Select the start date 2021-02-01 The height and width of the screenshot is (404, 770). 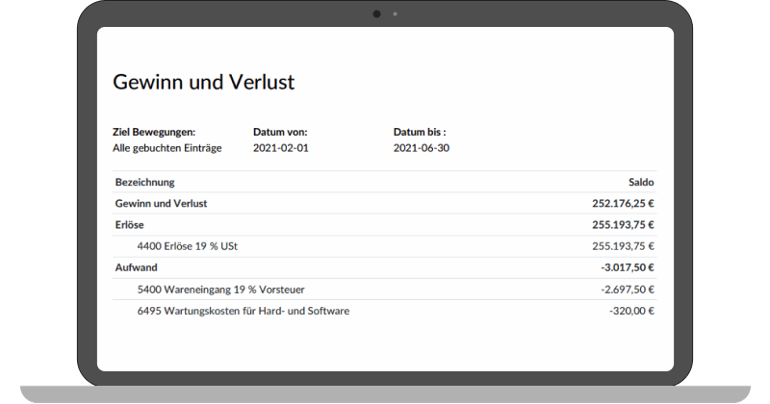tap(283, 148)
